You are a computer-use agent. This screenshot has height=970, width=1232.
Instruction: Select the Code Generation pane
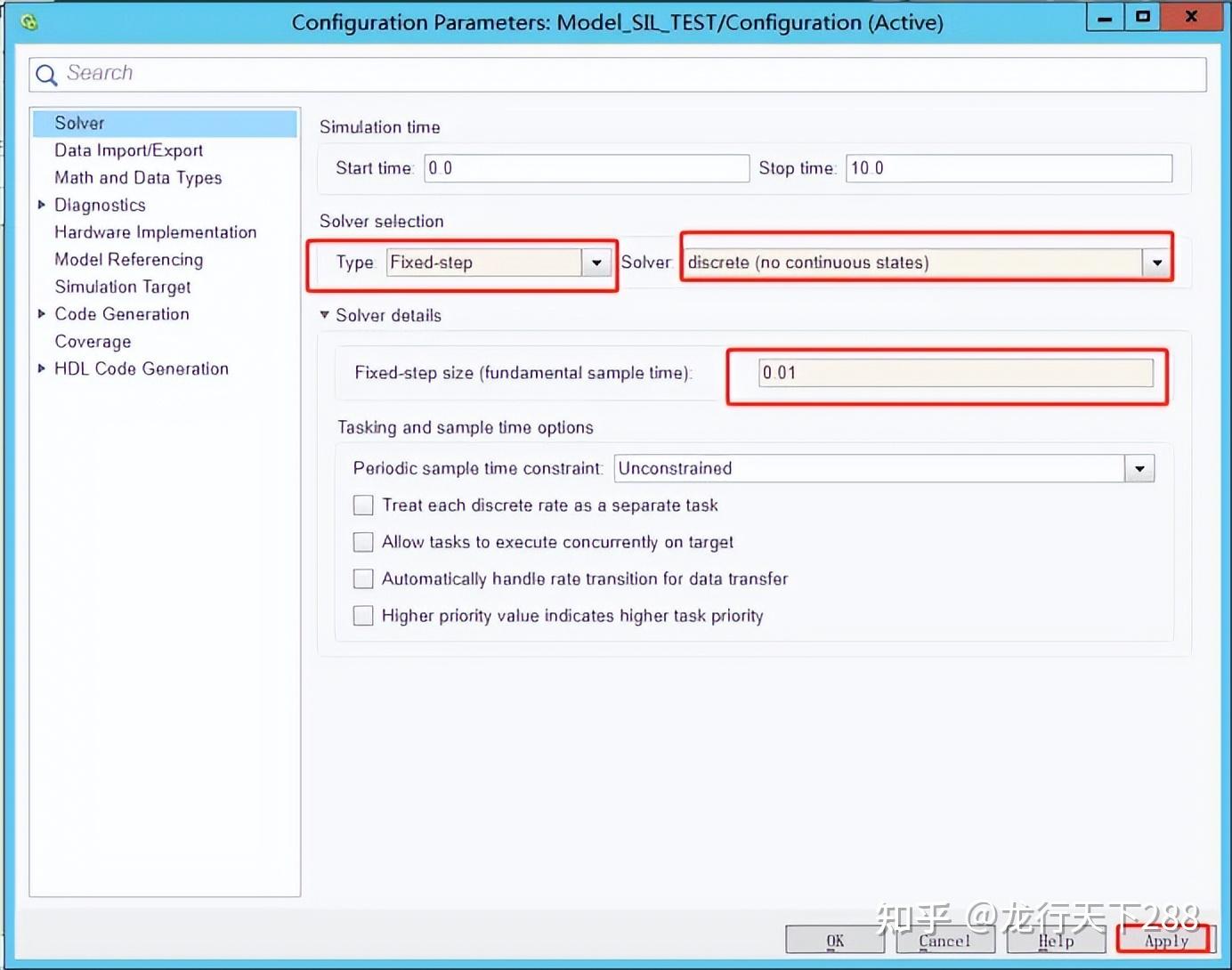(x=122, y=314)
